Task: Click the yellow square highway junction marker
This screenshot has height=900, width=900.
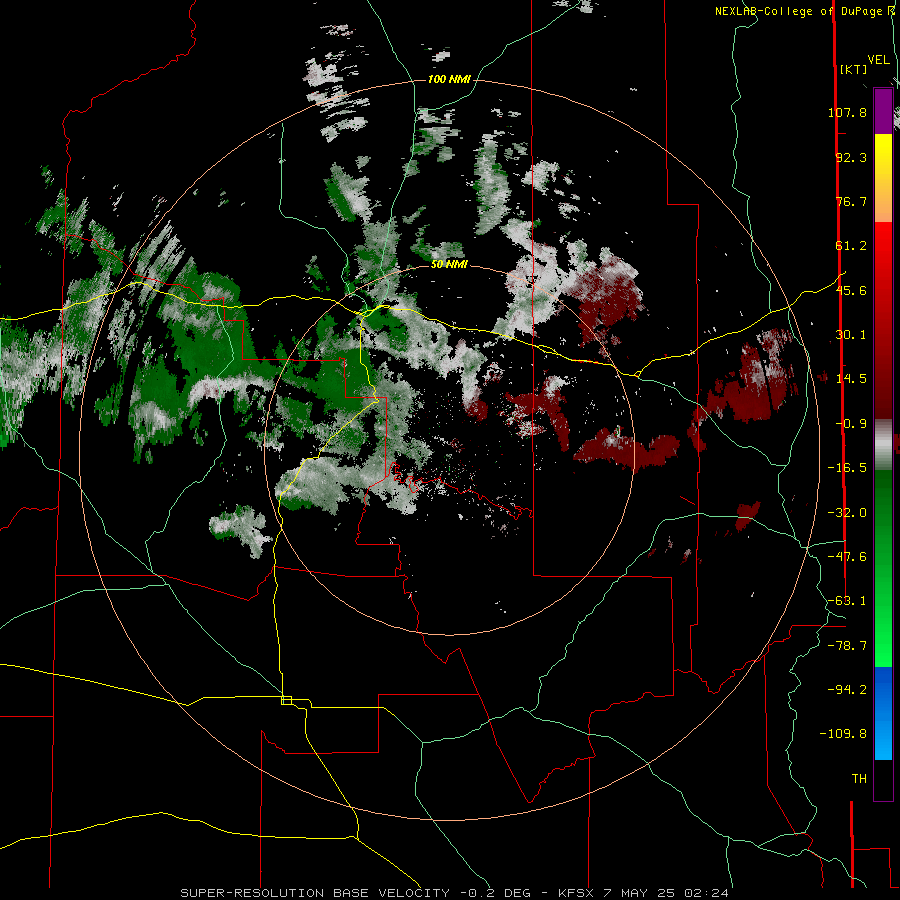Action: 286,700
